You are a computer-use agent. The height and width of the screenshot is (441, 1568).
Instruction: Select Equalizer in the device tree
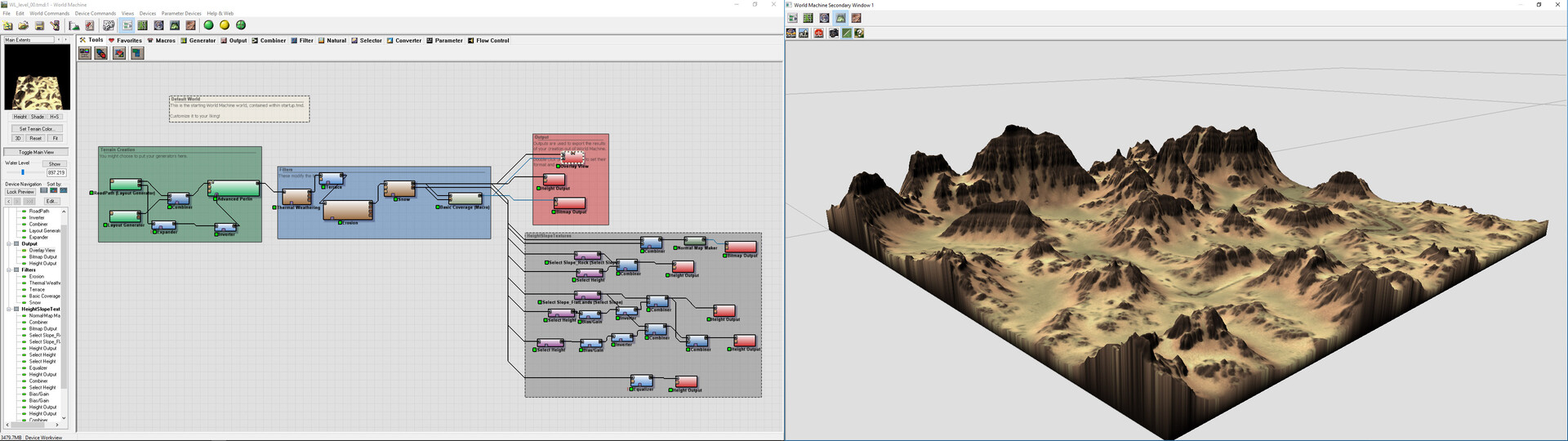pos(38,367)
